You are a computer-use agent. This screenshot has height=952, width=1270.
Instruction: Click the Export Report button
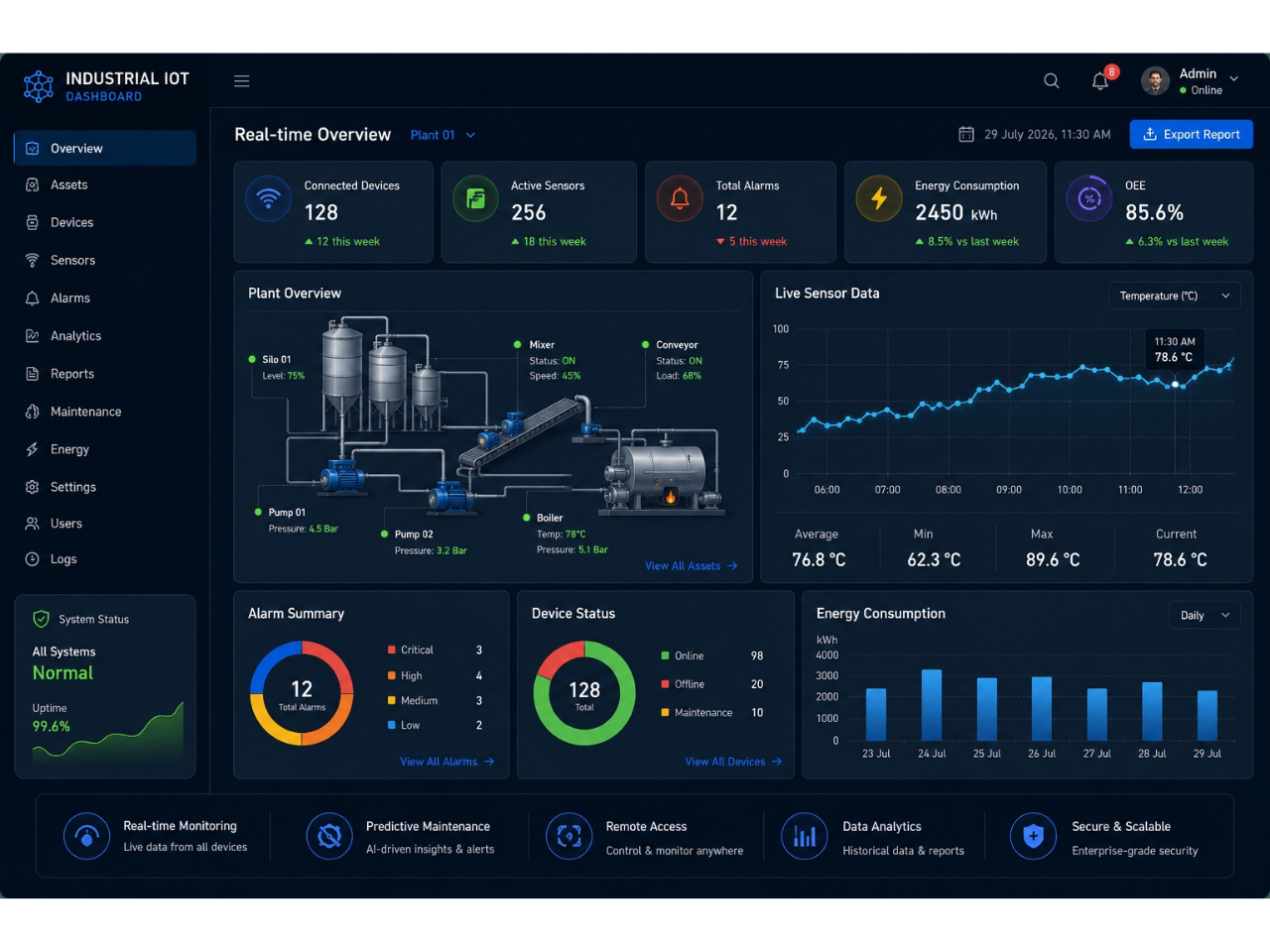[x=1191, y=134]
